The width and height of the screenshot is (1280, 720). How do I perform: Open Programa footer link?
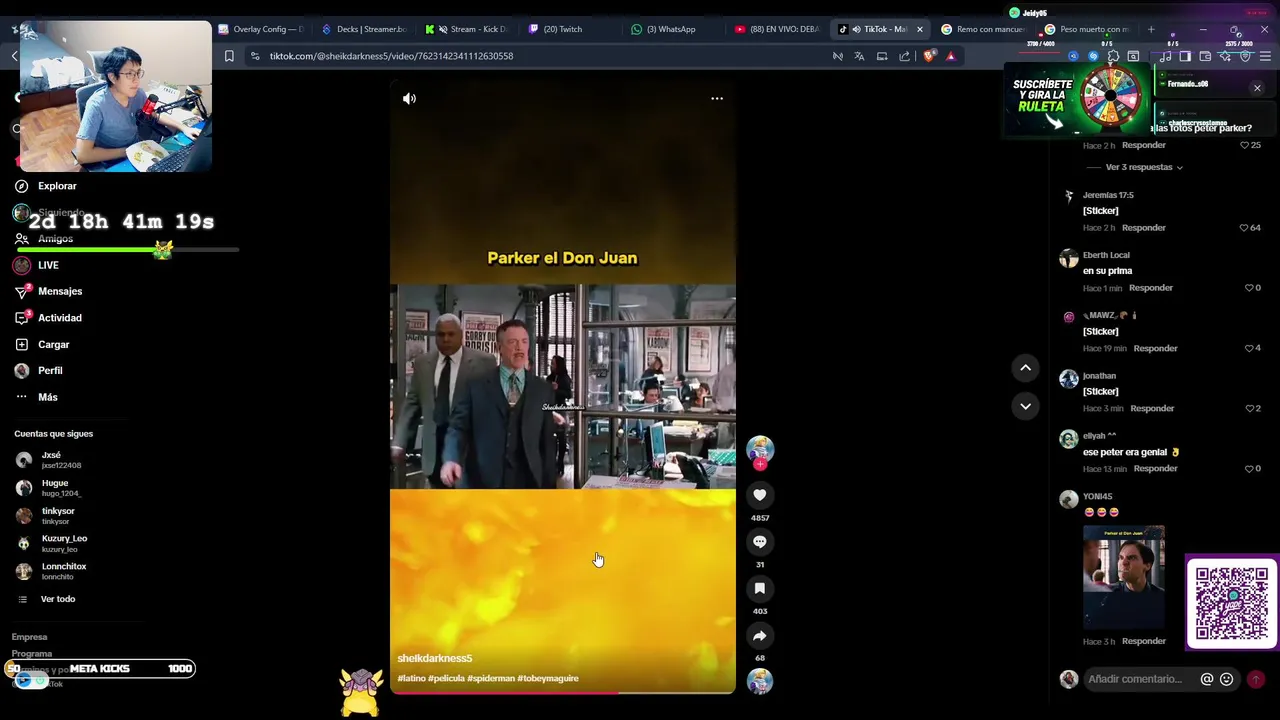[x=32, y=654]
